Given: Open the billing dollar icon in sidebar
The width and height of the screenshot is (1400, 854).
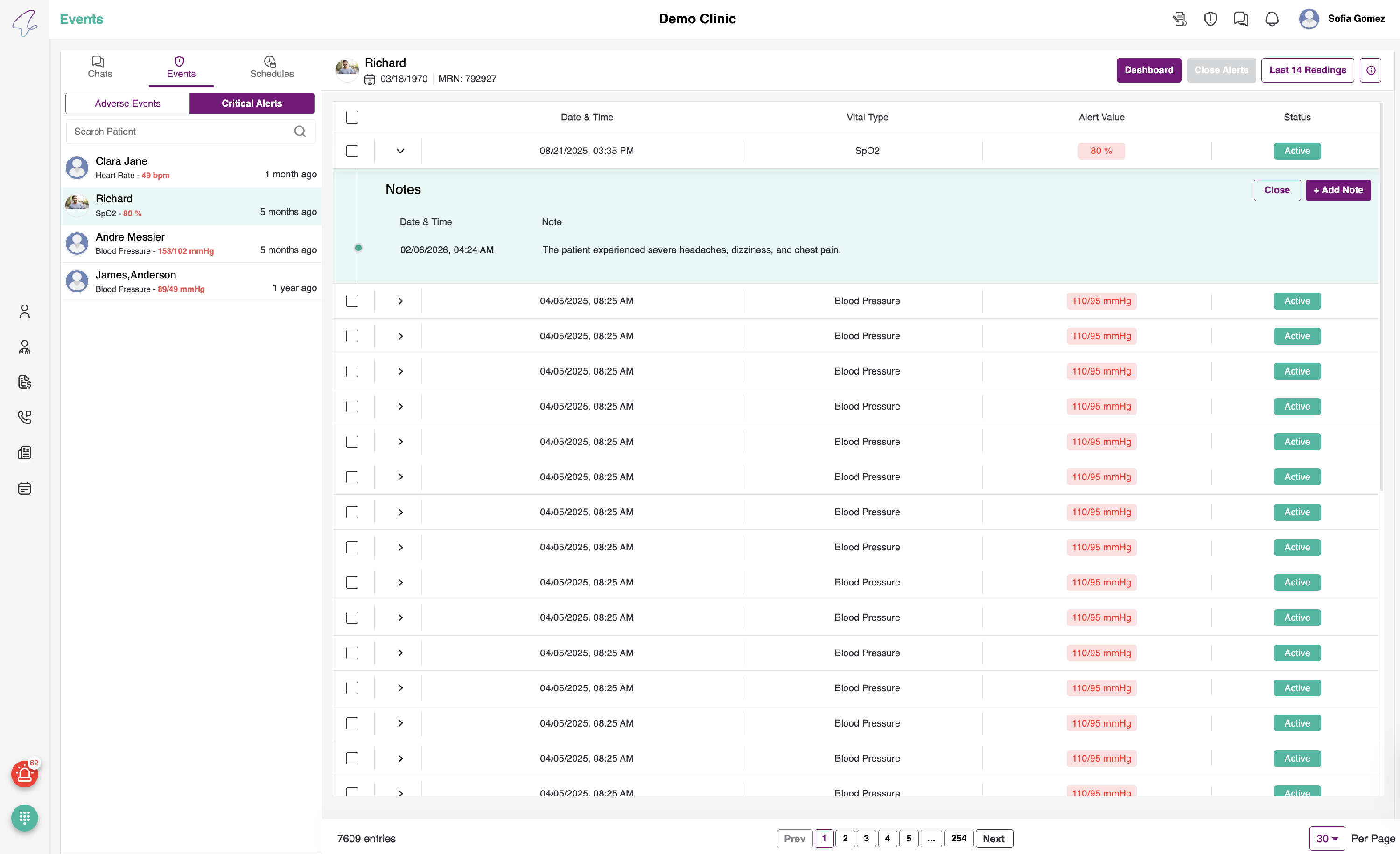Looking at the screenshot, I should 24,382.
